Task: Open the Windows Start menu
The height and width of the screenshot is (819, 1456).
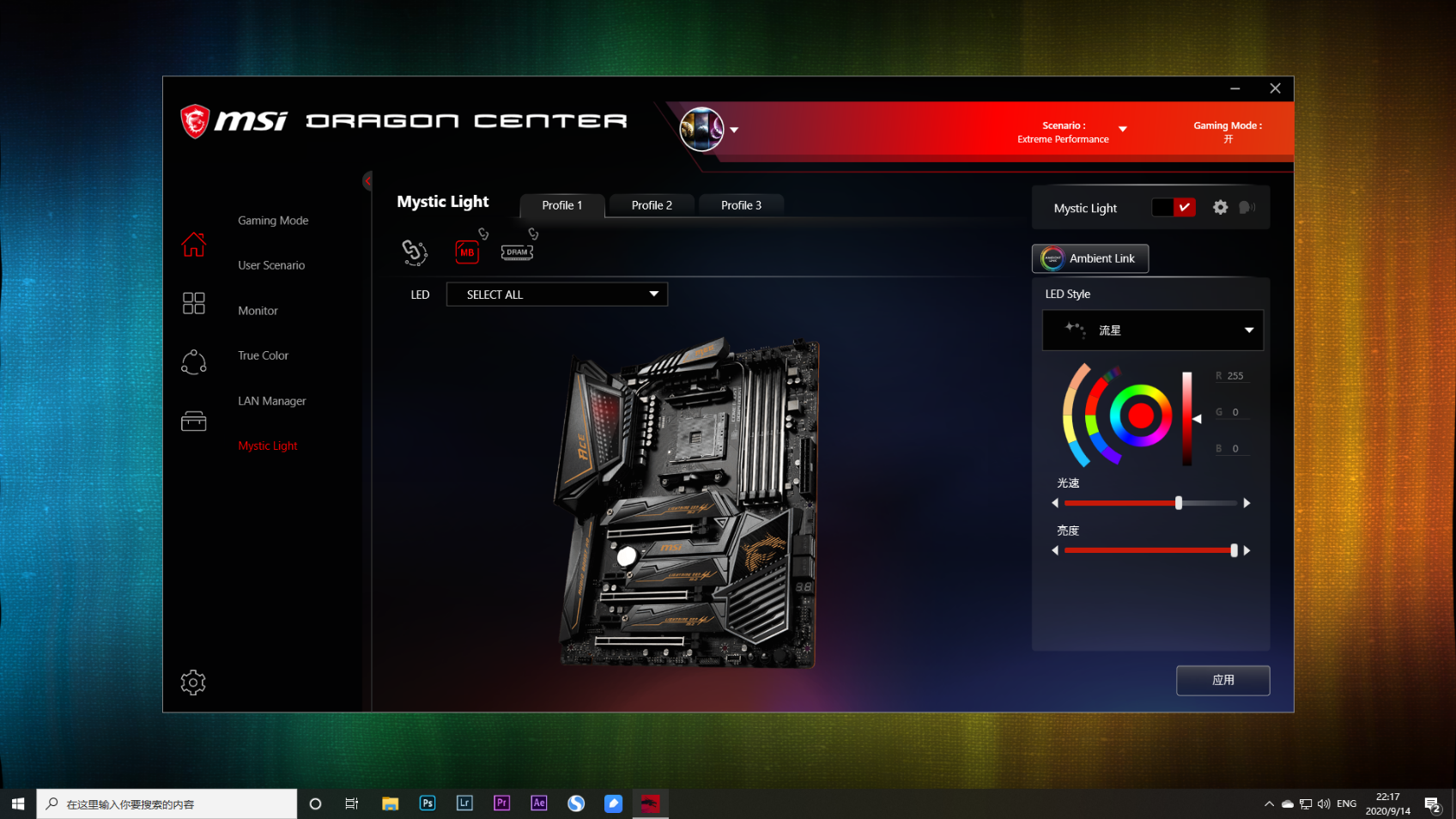Action: (18, 804)
